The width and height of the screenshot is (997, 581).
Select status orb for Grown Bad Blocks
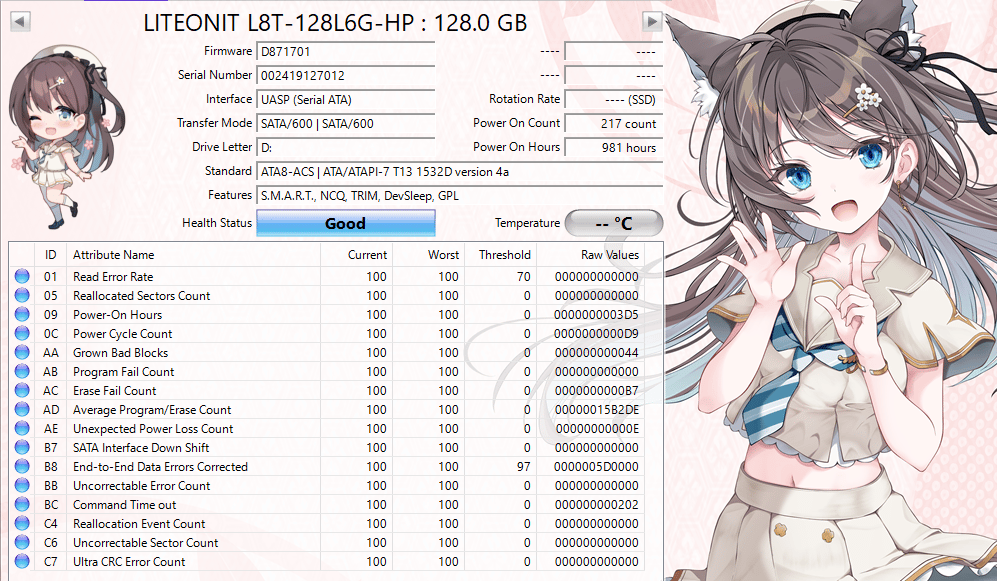tap(22, 352)
